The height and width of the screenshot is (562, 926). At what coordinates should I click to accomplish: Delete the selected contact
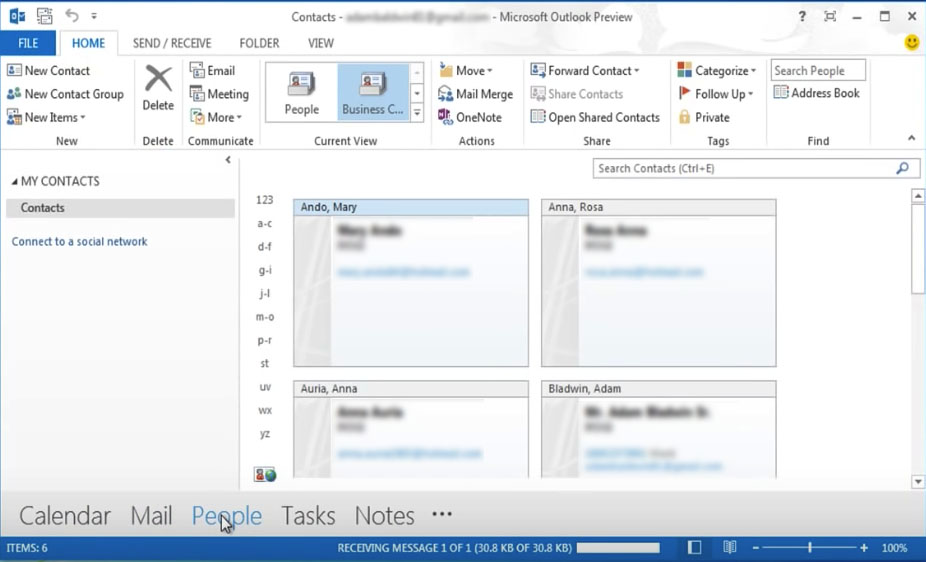coord(158,89)
